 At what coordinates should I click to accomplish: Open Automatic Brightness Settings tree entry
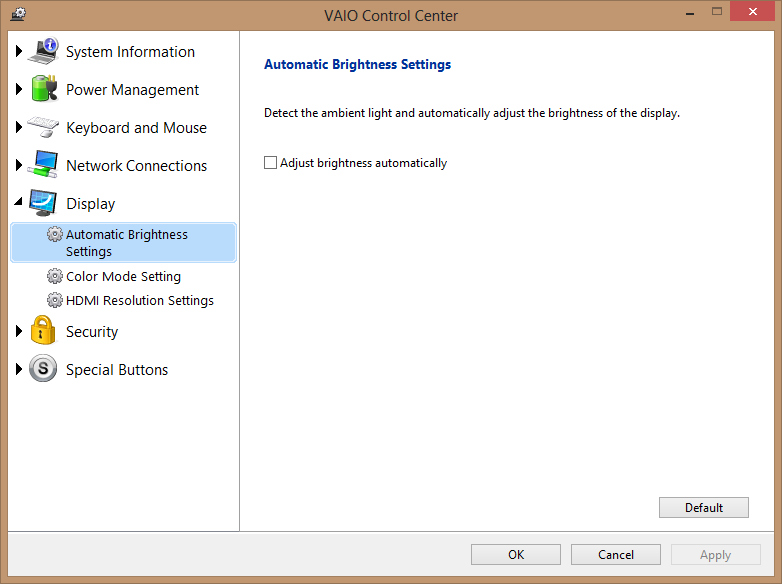[123, 242]
